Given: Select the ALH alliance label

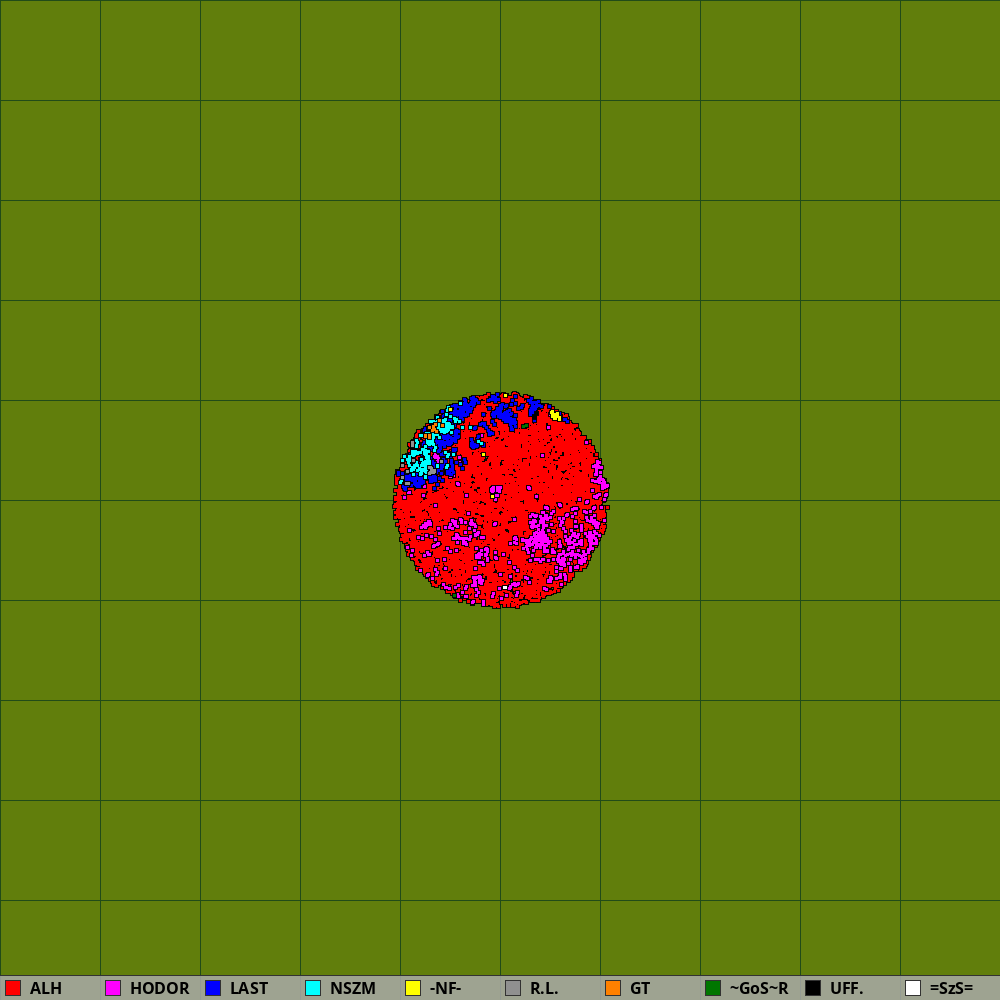Looking at the screenshot, I should (x=46, y=988).
